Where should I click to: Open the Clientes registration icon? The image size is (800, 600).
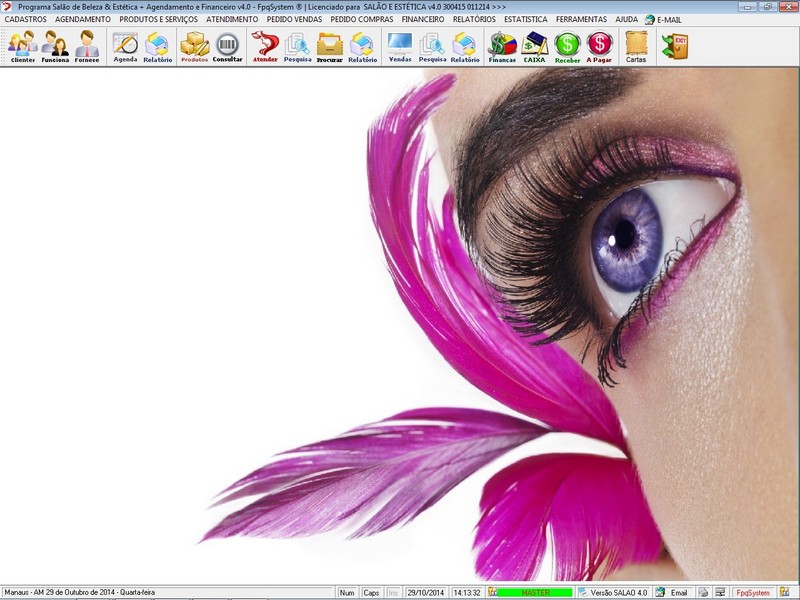pyautogui.click(x=22, y=46)
